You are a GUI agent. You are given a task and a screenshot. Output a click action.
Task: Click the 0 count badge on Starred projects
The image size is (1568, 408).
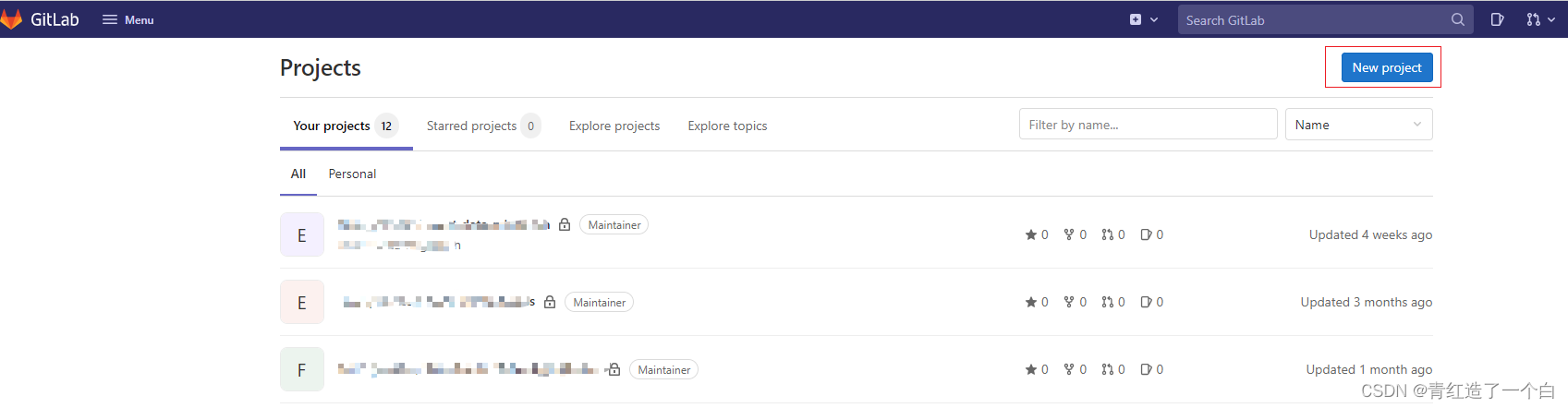[530, 126]
